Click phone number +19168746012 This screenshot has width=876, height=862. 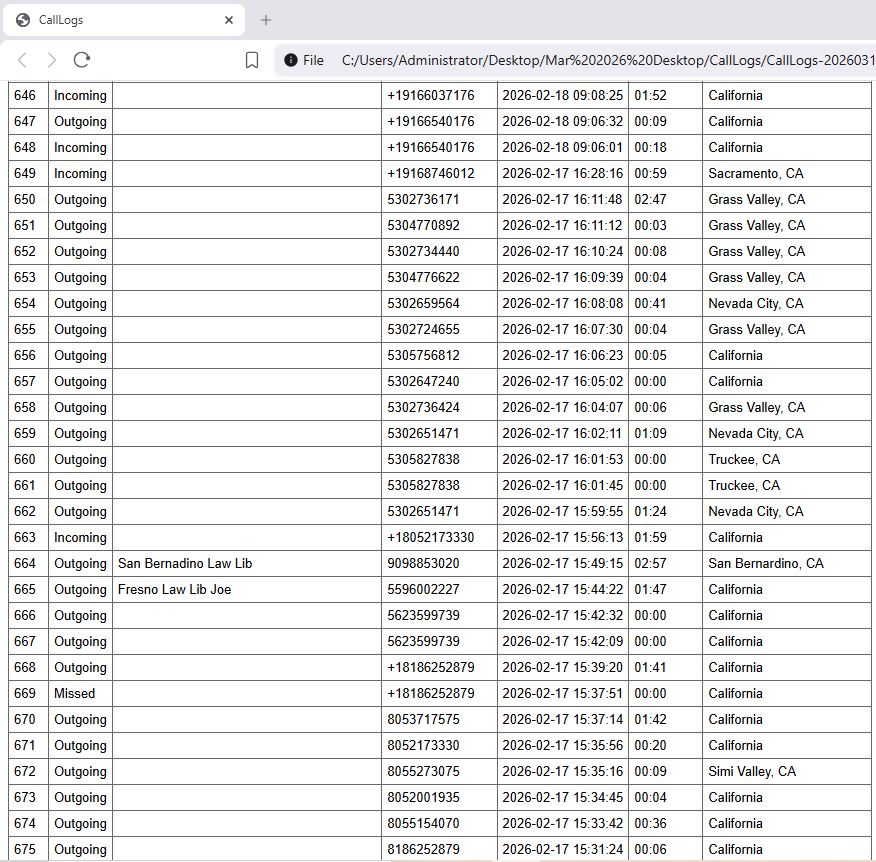[x=431, y=173]
